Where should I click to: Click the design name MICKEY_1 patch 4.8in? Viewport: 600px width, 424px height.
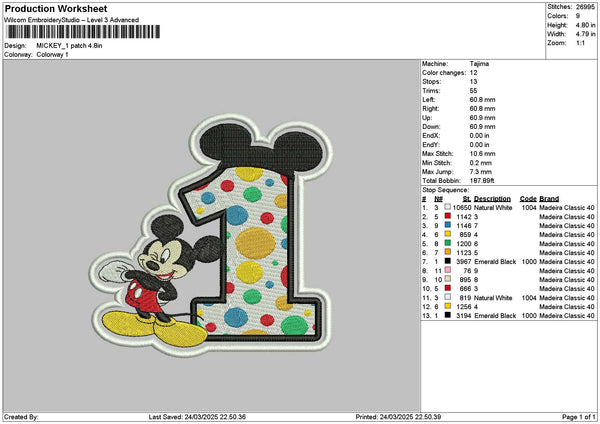(x=69, y=46)
